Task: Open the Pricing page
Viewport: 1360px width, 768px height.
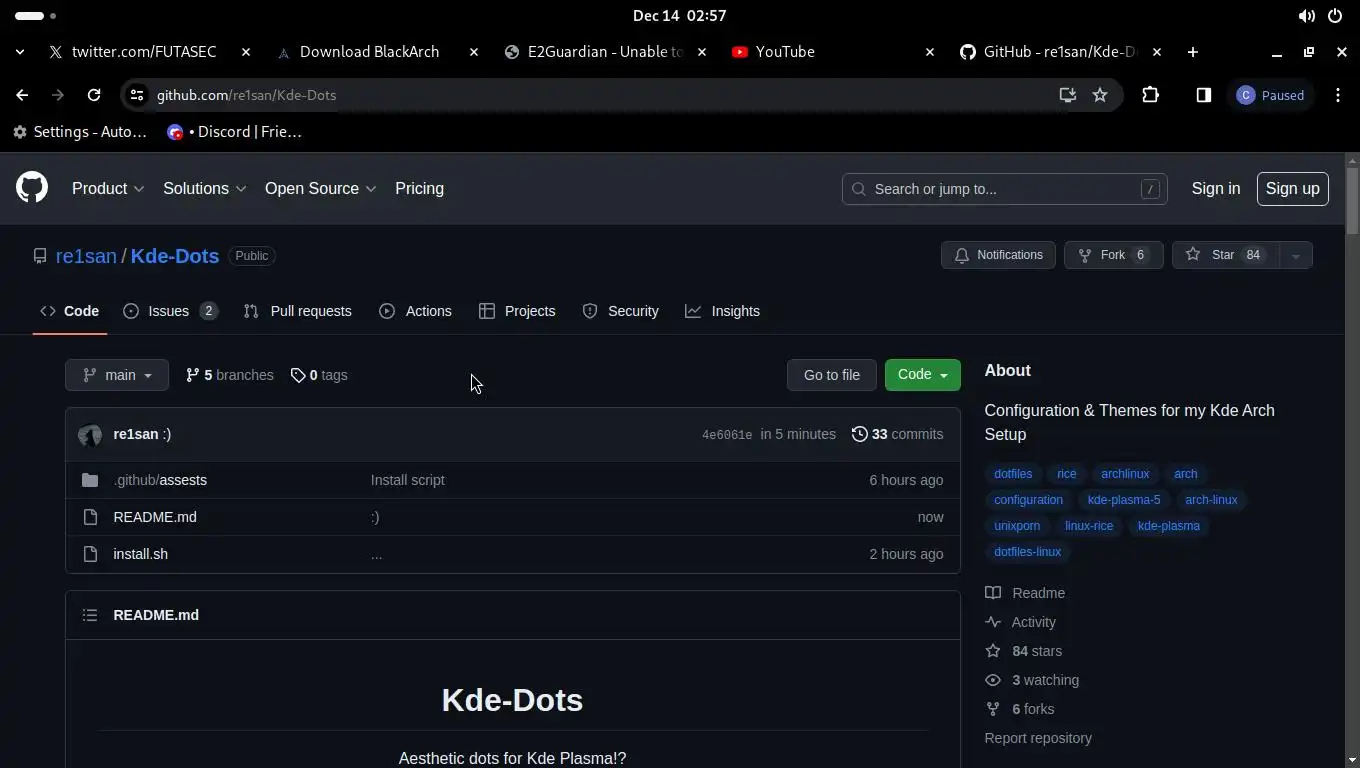Action: (x=419, y=188)
